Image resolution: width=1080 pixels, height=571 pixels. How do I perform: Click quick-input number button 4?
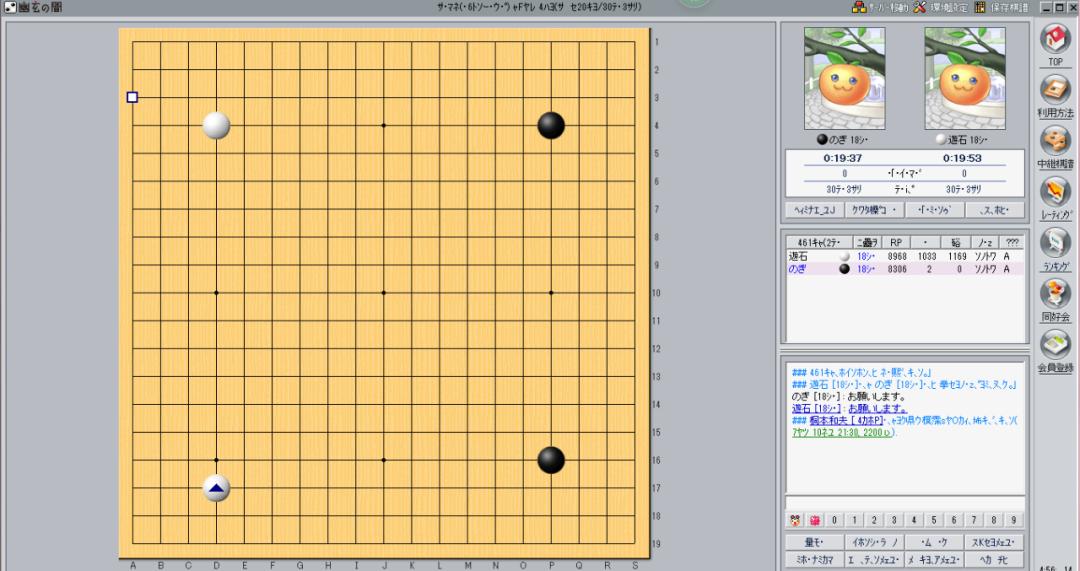[914, 520]
